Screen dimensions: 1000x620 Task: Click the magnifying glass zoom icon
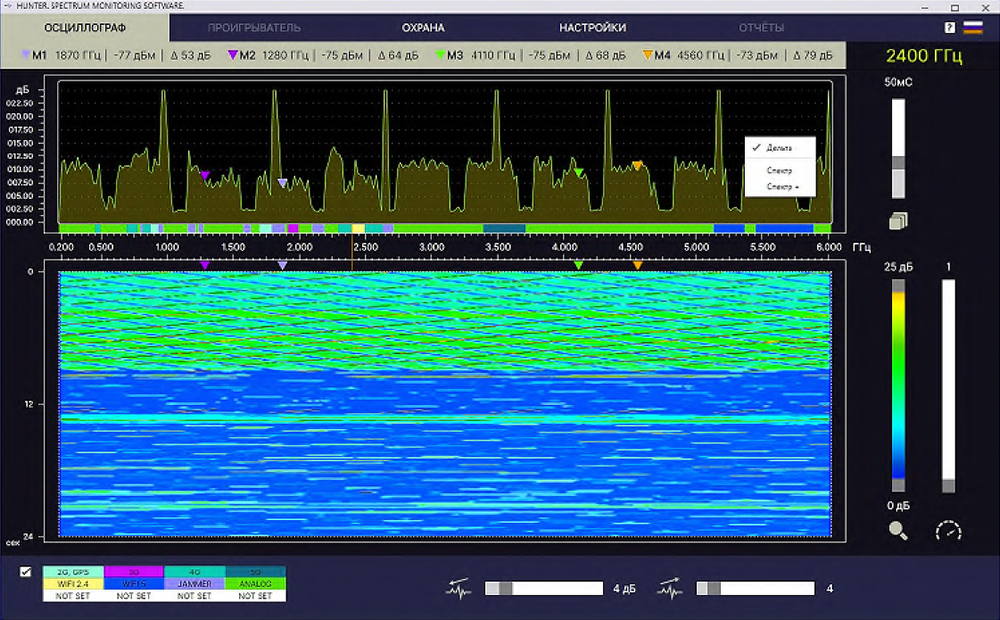pos(898,531)
